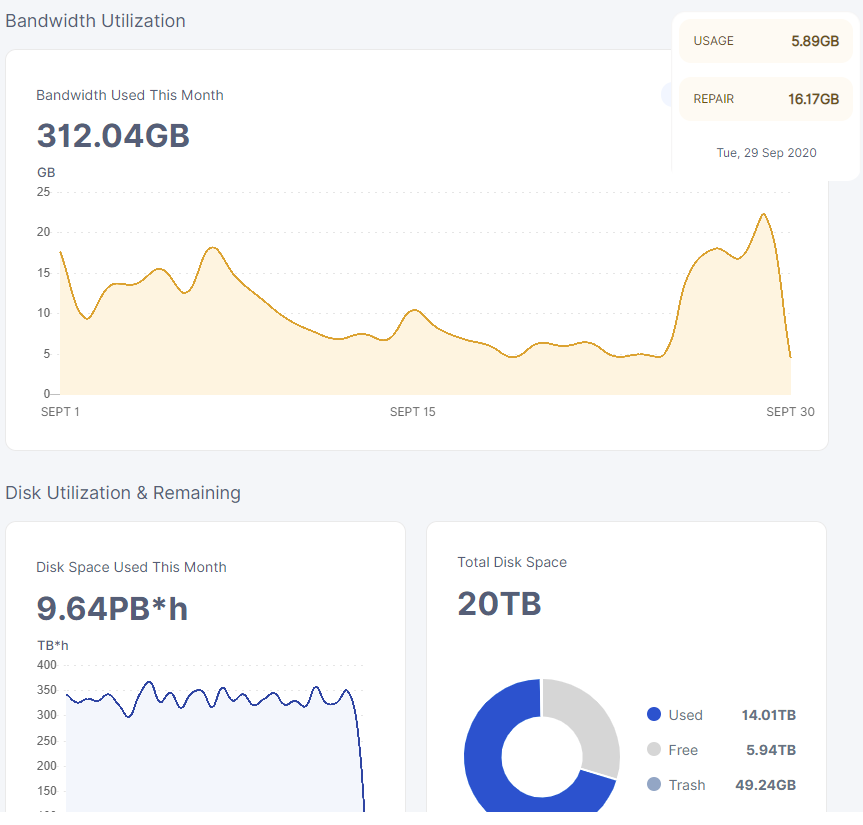863x825 pixels.
Task: Click the blue Used legend dot
Action: 654,715
